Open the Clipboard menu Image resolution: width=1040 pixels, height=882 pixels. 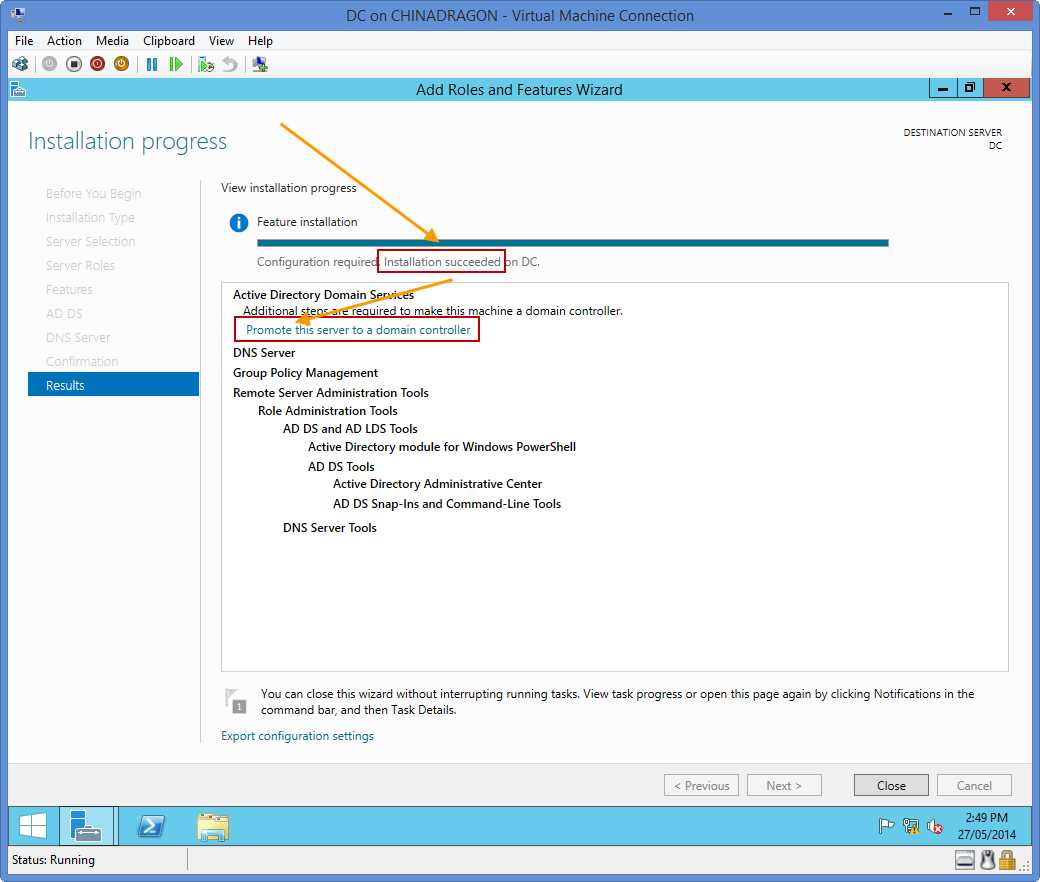[x=169, y=41]
